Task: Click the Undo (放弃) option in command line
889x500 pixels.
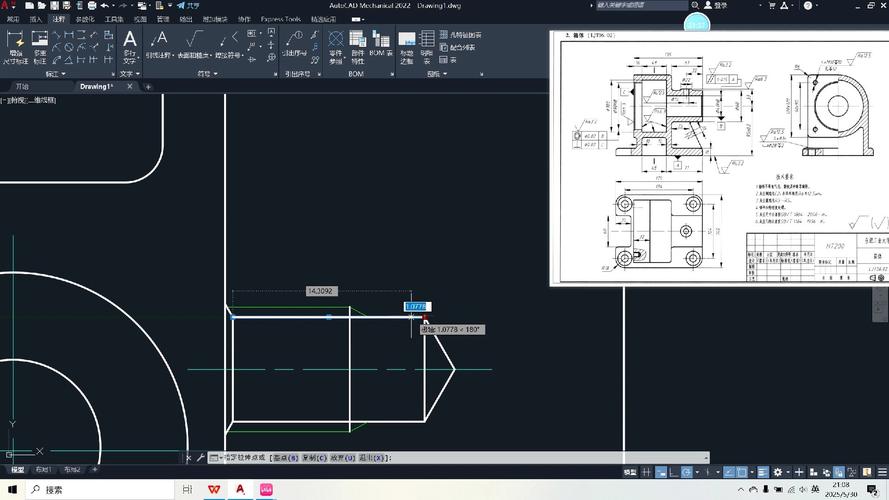Action: (x=343, y=457)
